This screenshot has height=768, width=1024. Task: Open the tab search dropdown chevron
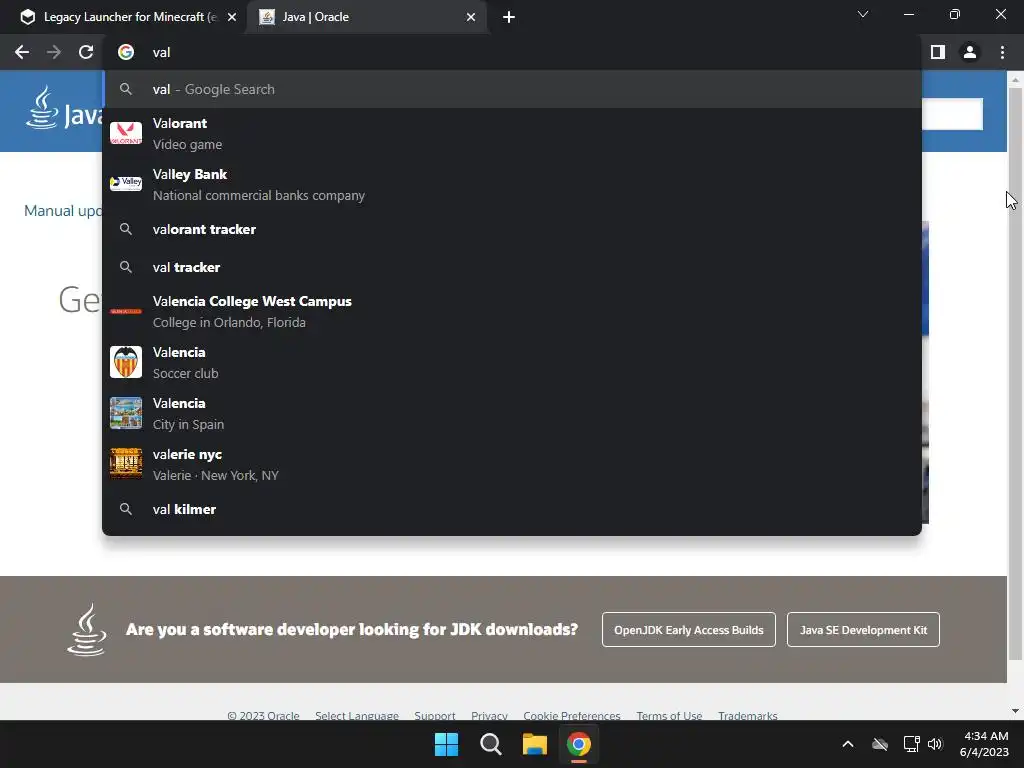click(x=863, y=14)
